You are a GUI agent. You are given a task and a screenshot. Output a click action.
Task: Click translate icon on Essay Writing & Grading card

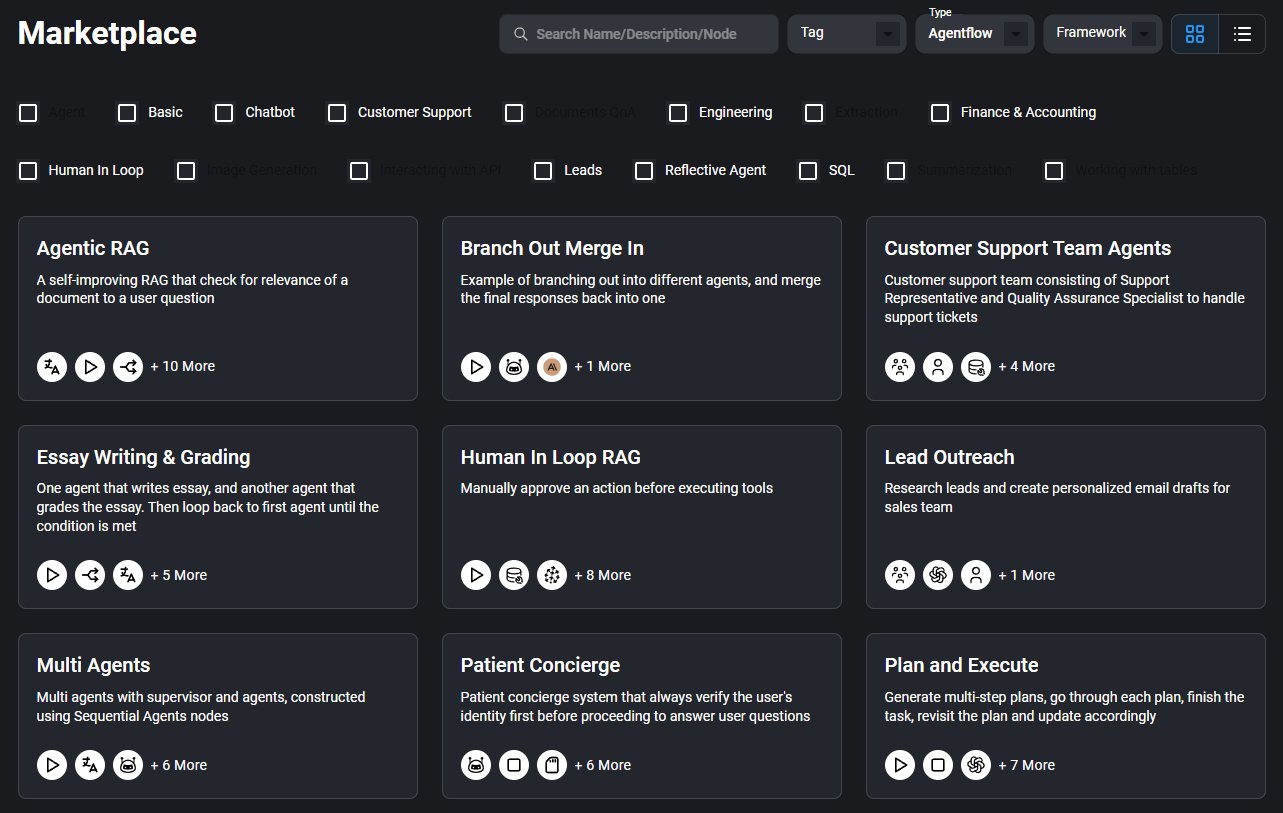(128, 575)
